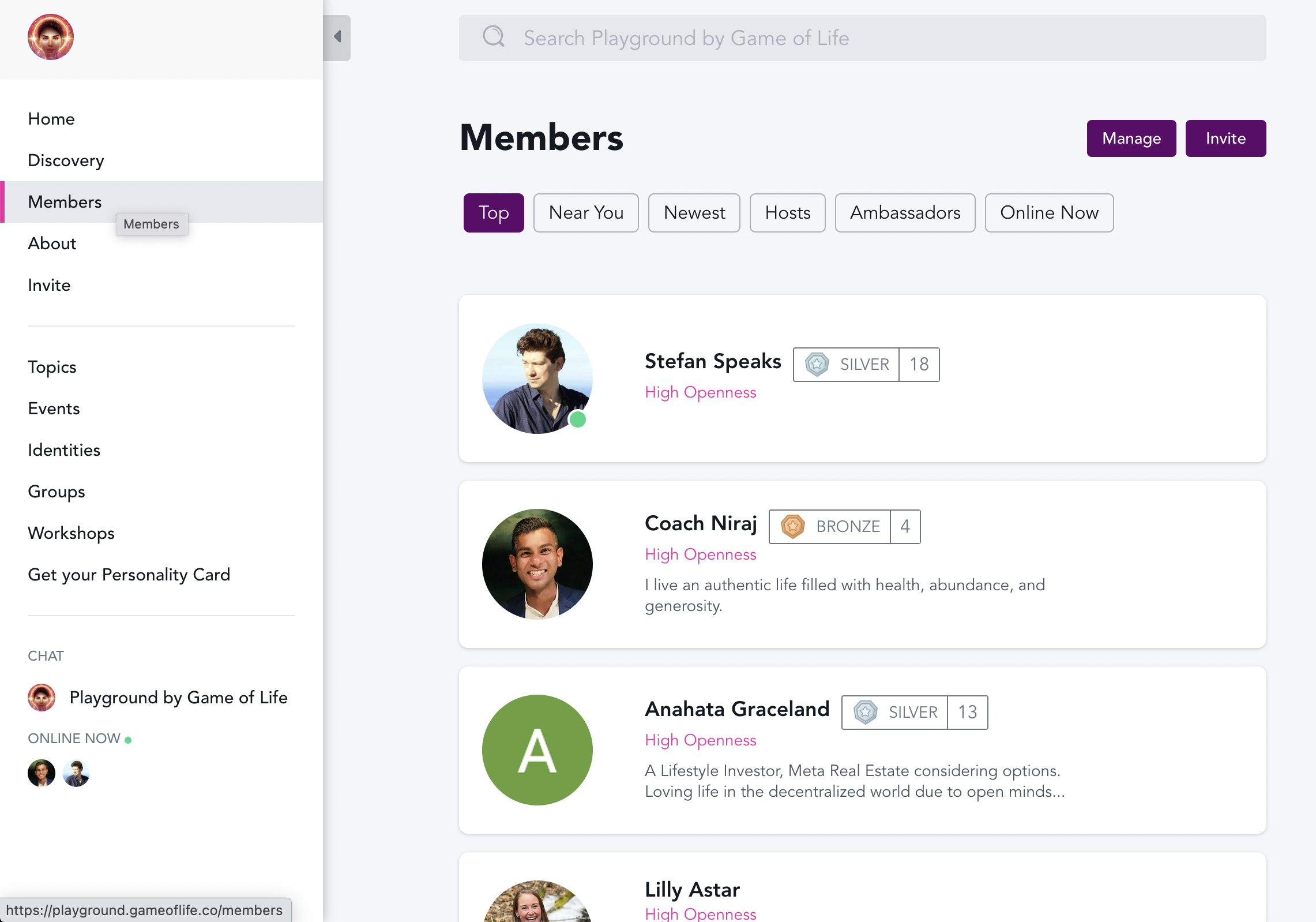Viewport: 1316px width, 922px height.
Task: Click the Stefan Speaks name
Action: pyautogui.click(x=713, y=361)
